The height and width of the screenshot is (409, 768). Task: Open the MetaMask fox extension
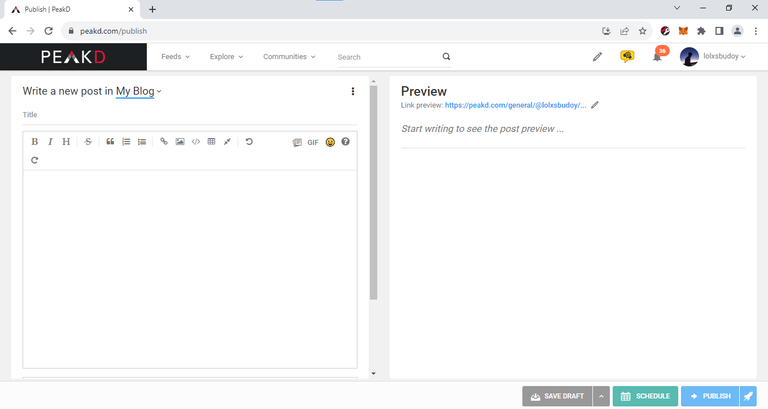point(683,31)
